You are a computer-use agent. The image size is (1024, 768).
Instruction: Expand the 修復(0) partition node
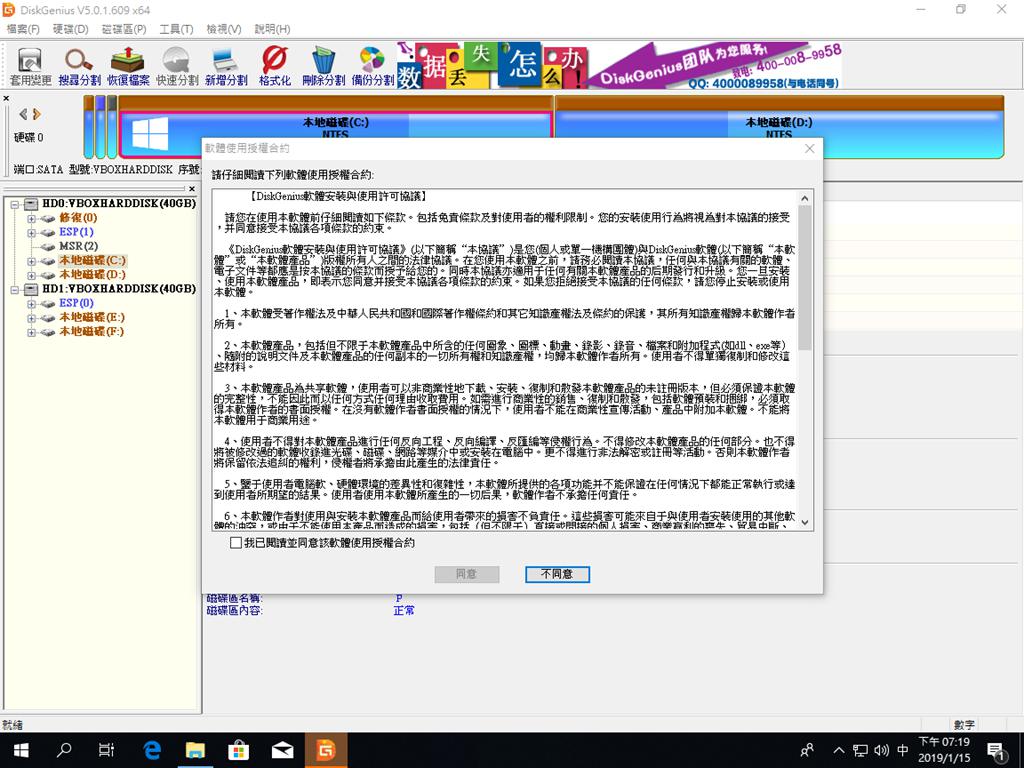coord(31,218)
